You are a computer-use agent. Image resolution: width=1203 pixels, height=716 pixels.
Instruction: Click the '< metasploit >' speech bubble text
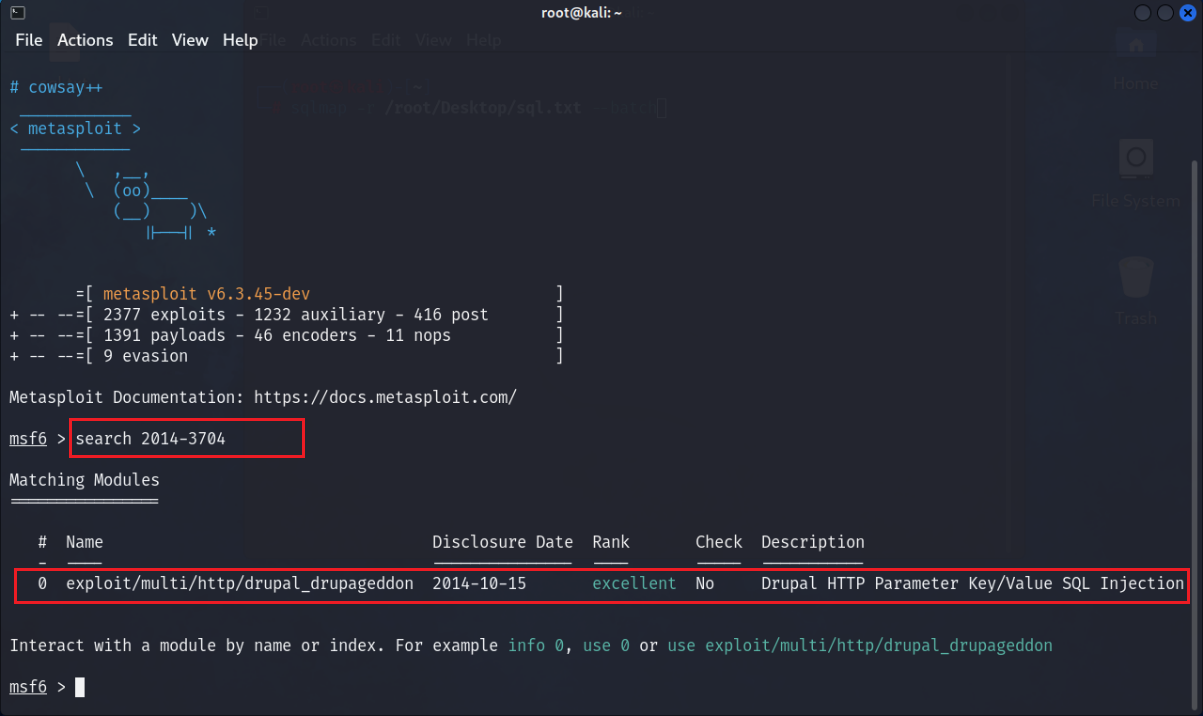(x=75, y=129)
